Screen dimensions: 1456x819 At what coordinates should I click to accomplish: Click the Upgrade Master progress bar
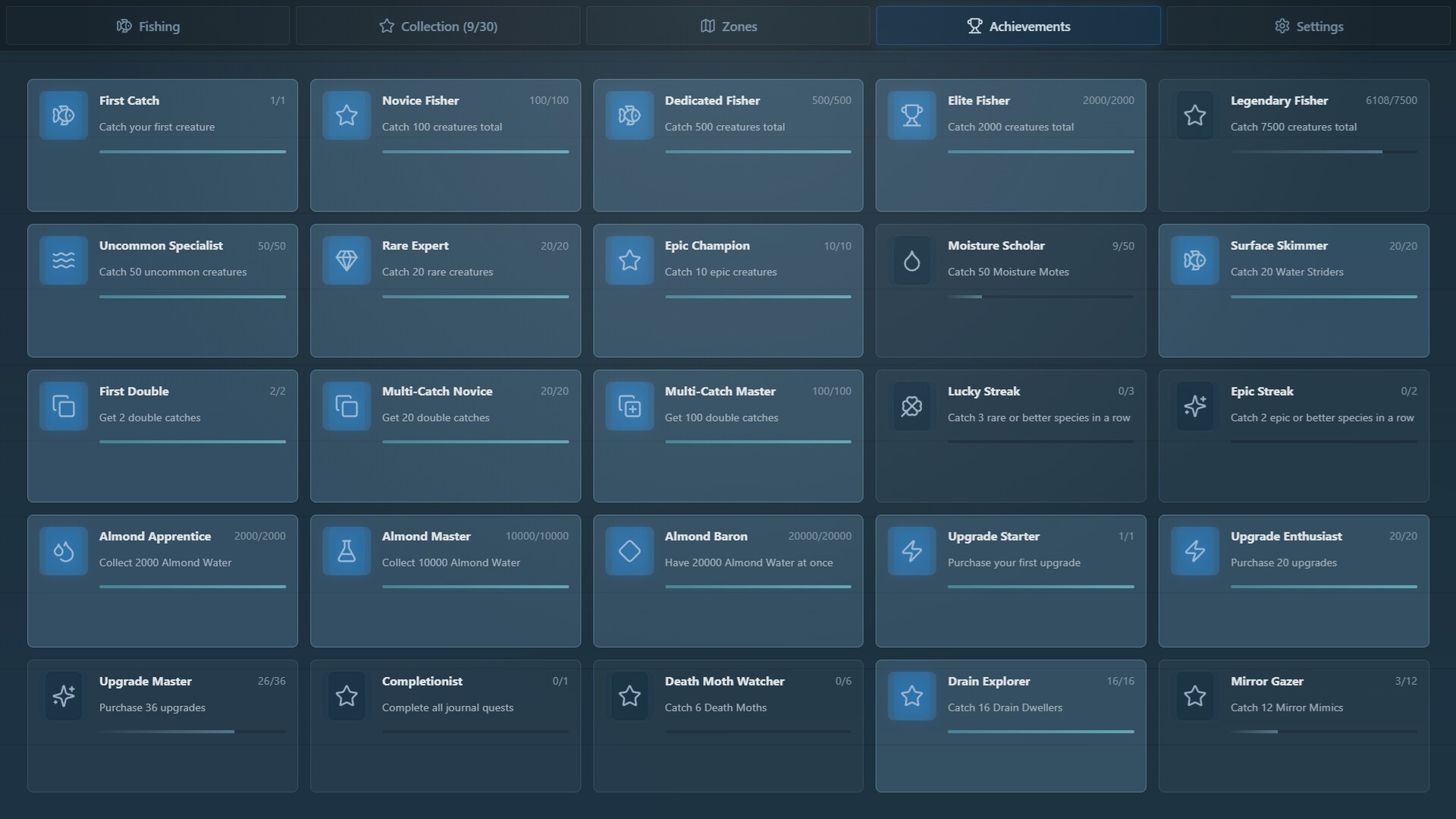coord(192,732)
